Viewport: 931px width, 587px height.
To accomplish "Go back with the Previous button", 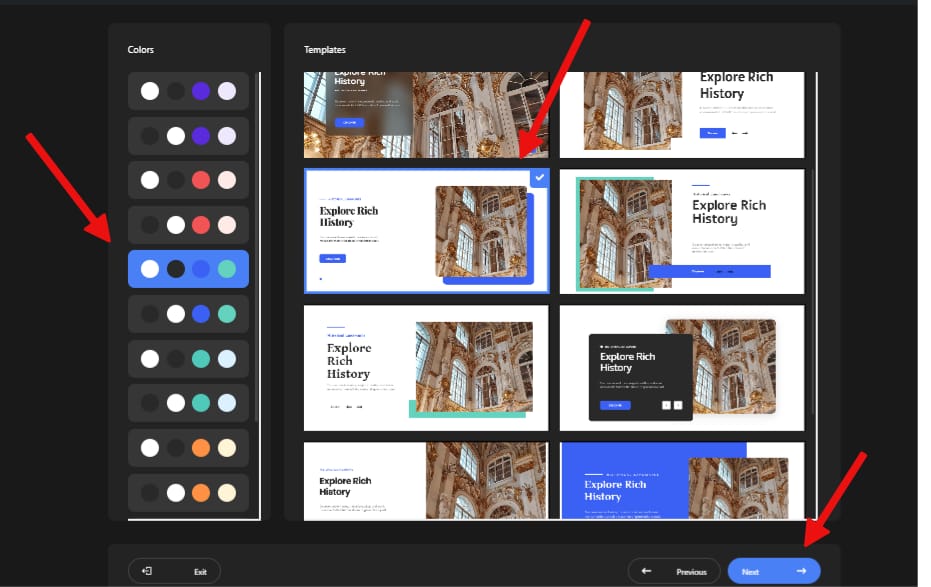I will click(x=673, y=571).
